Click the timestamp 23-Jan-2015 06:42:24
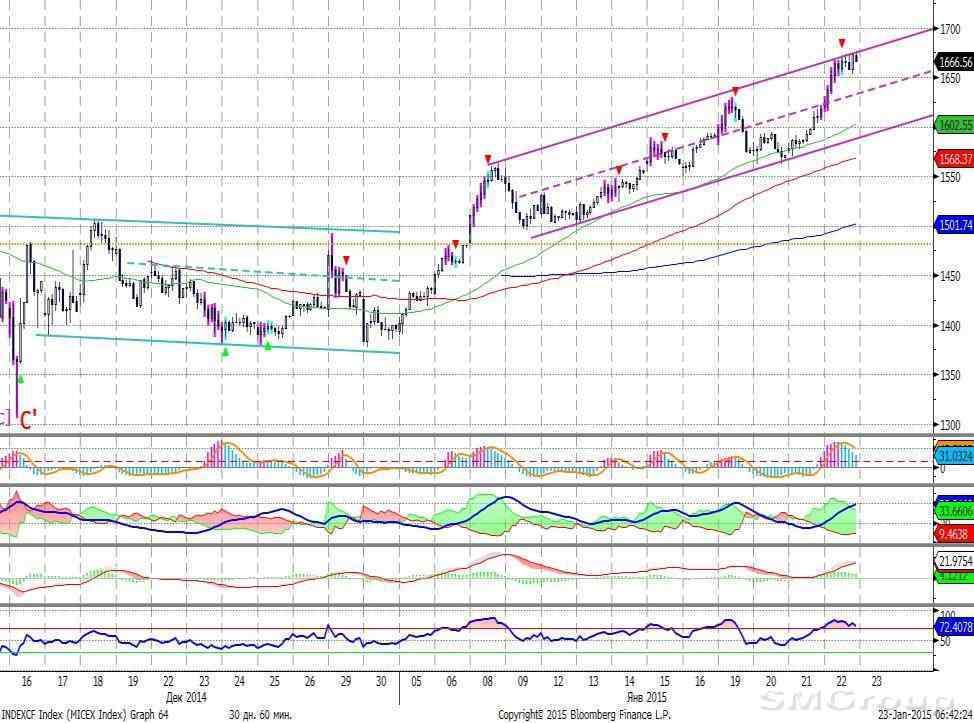The image size is (974, 723). [925, 715]
